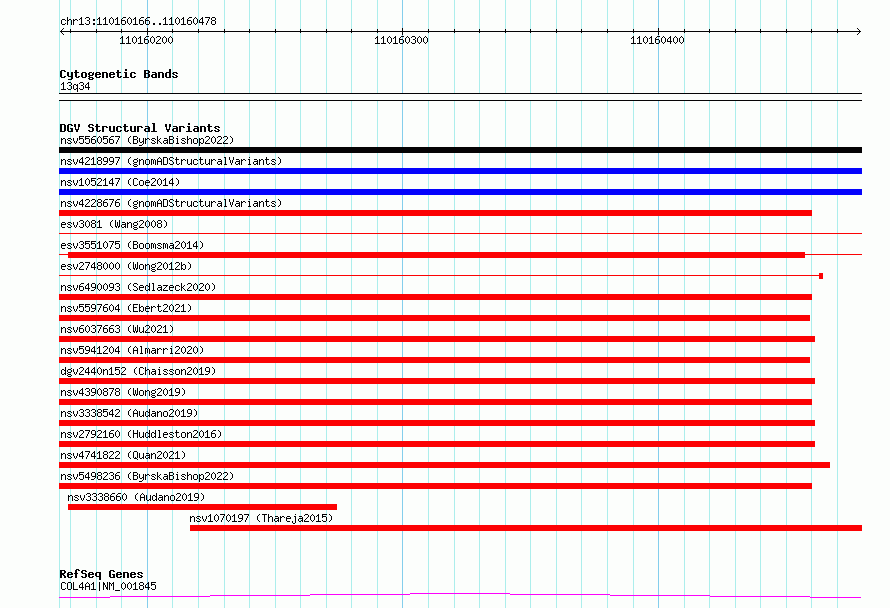Viewport: 890px width, 608px height.
Task: Click the red bar under nsv5597604
Action: 434,318
